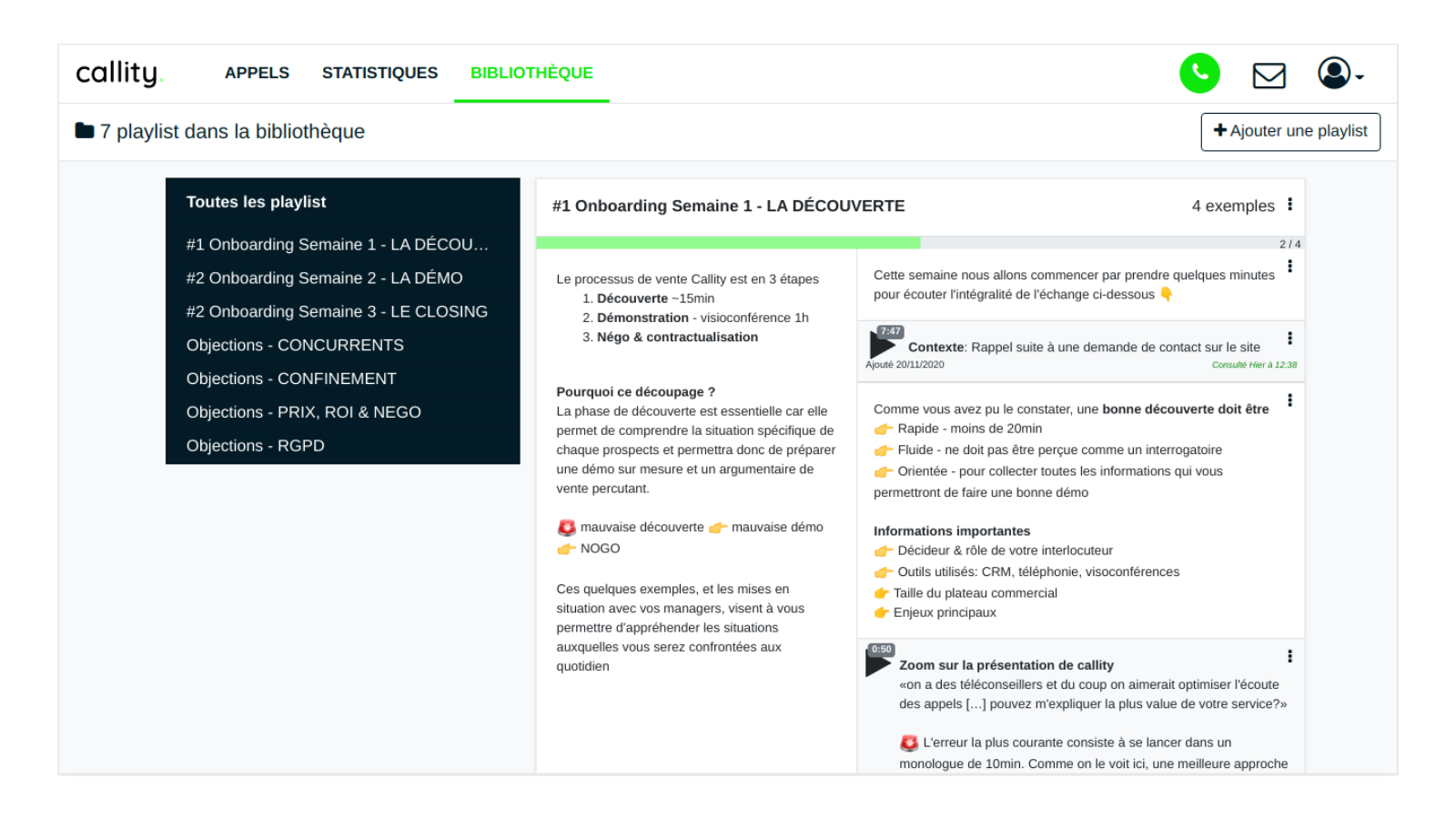Click the callity logo
Screen dimensions: 1456x819
pyautogui.click(x=118, y=73)
